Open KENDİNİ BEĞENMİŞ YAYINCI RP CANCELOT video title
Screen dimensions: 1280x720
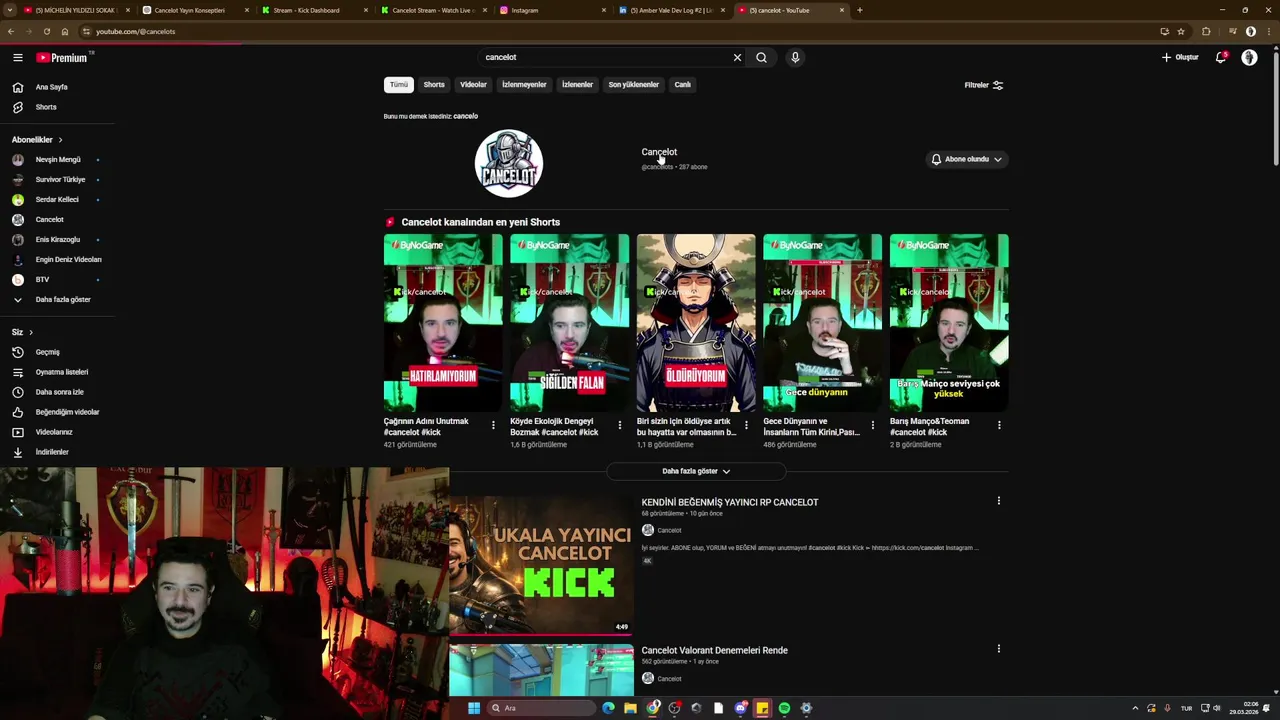click(x=730, y=502)
